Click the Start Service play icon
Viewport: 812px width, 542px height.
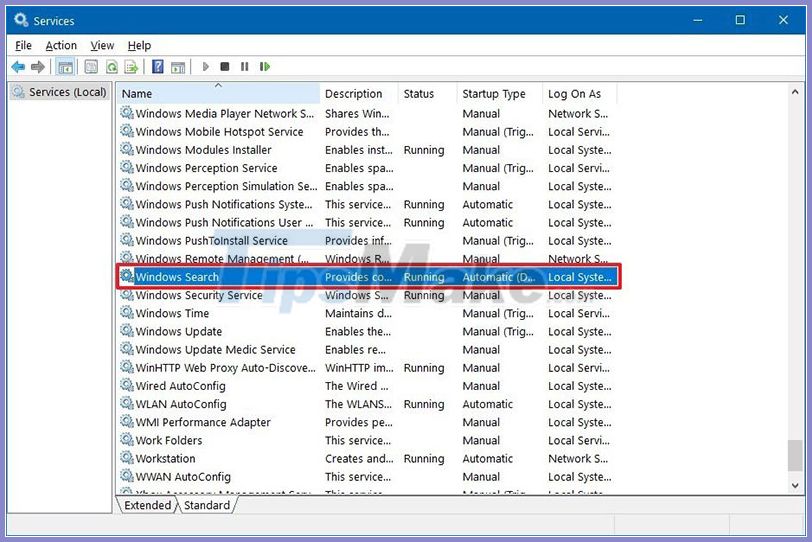[x=206, y=67]
